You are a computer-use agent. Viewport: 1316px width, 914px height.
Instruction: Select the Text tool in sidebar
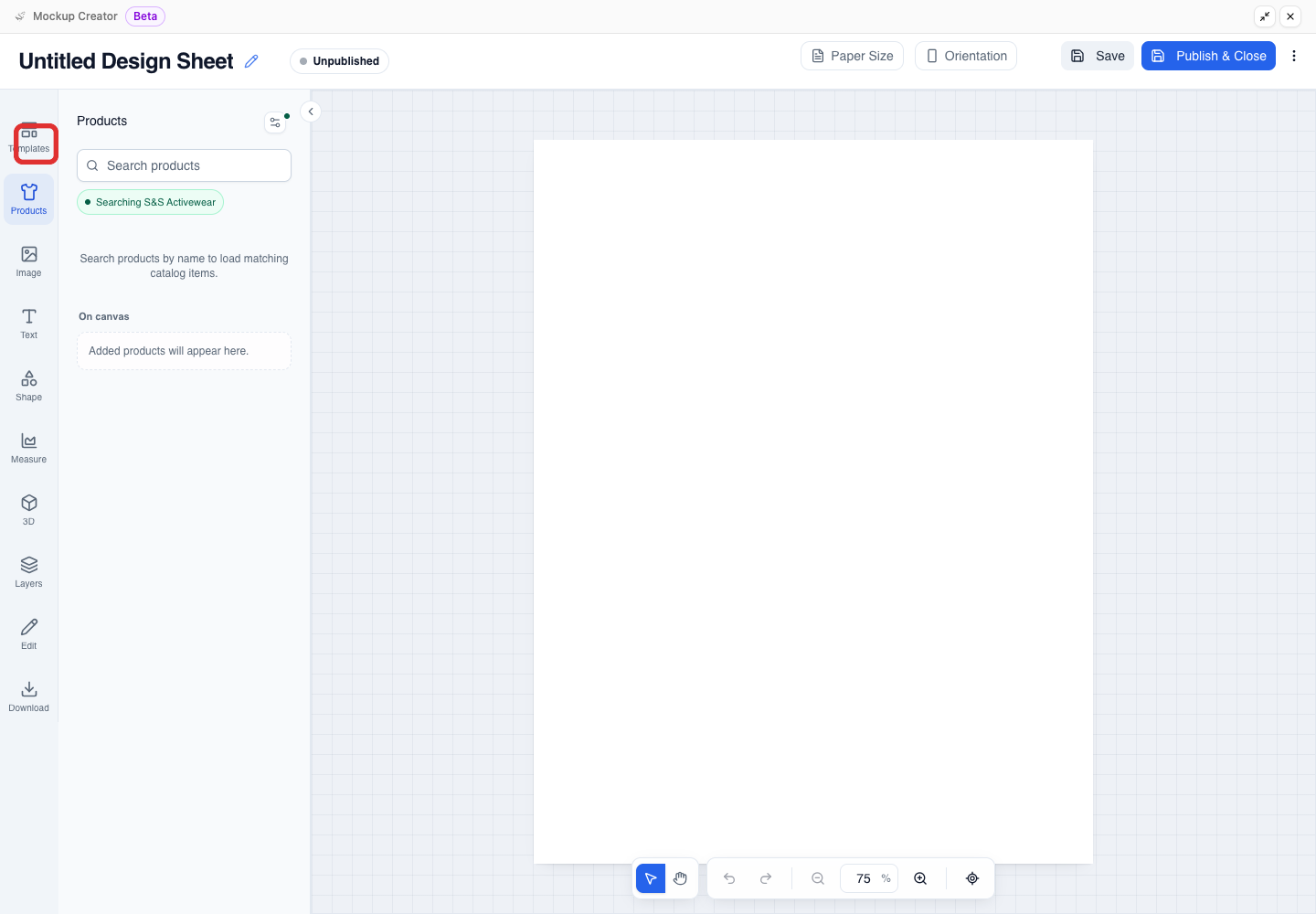(29, 324)
